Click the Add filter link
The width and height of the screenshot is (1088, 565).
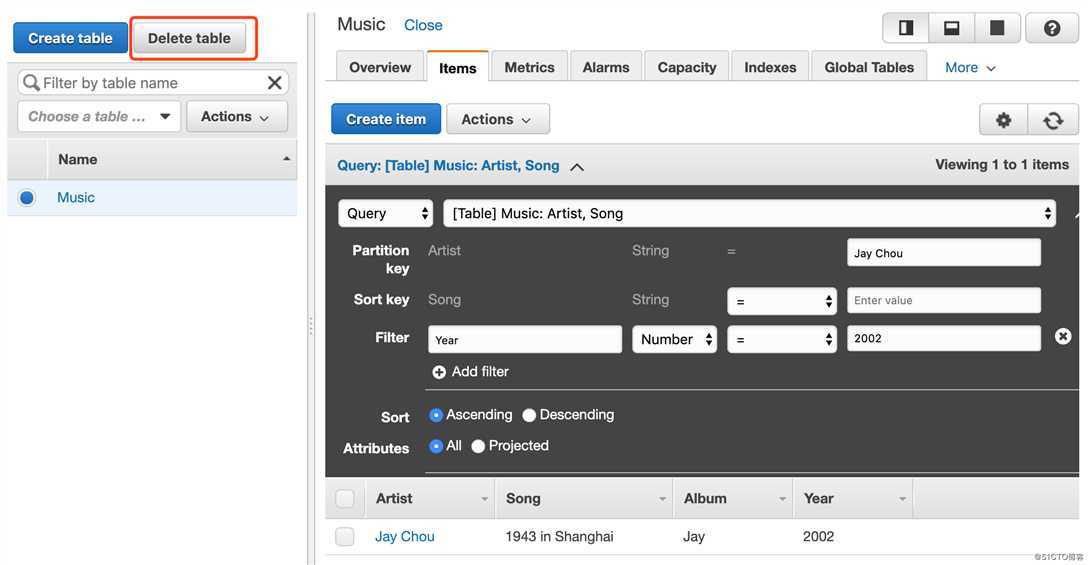pyautogui.click(x=480, y=372)
